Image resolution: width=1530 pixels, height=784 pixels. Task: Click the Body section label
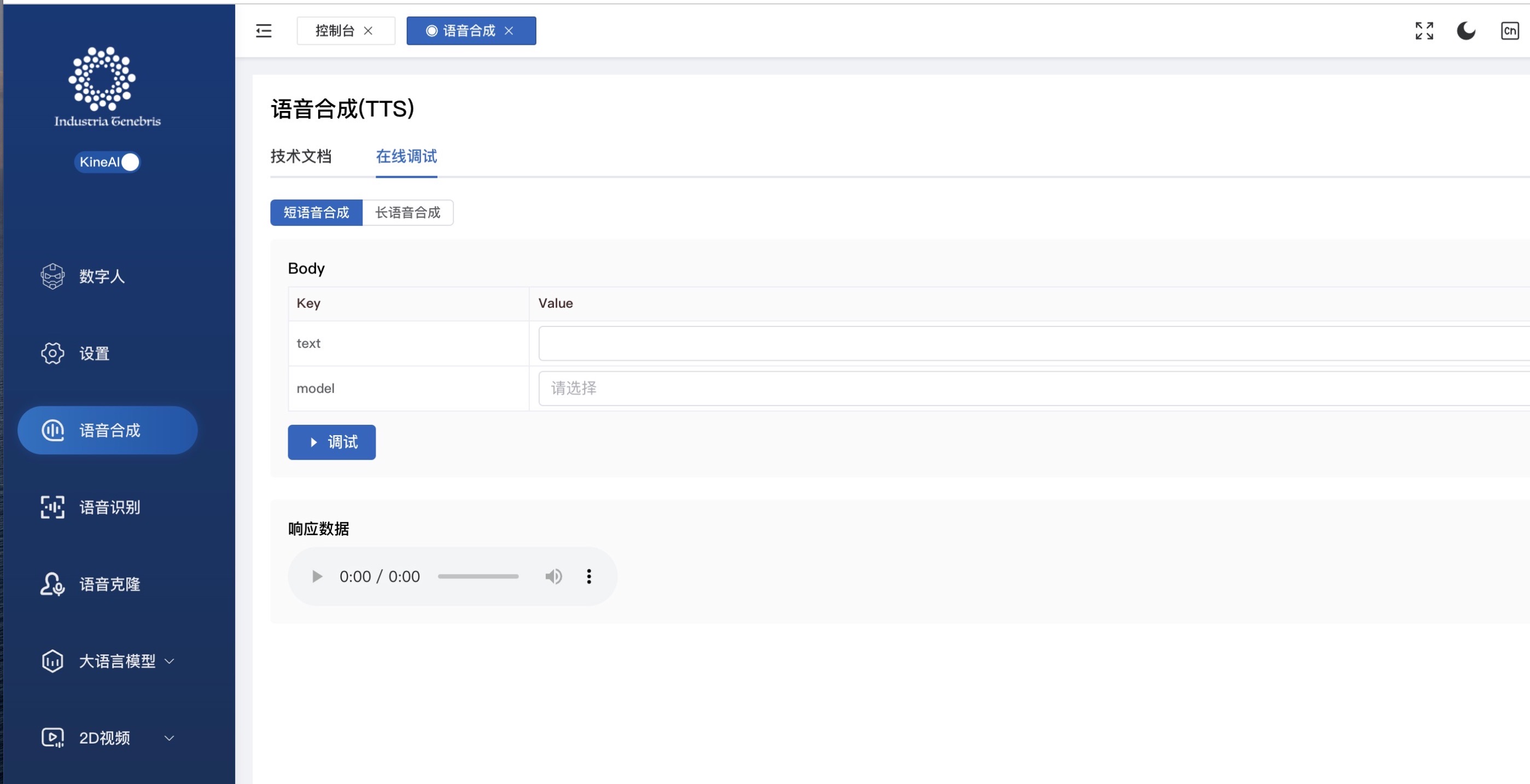pyautogui.click(x=306, y=268)
